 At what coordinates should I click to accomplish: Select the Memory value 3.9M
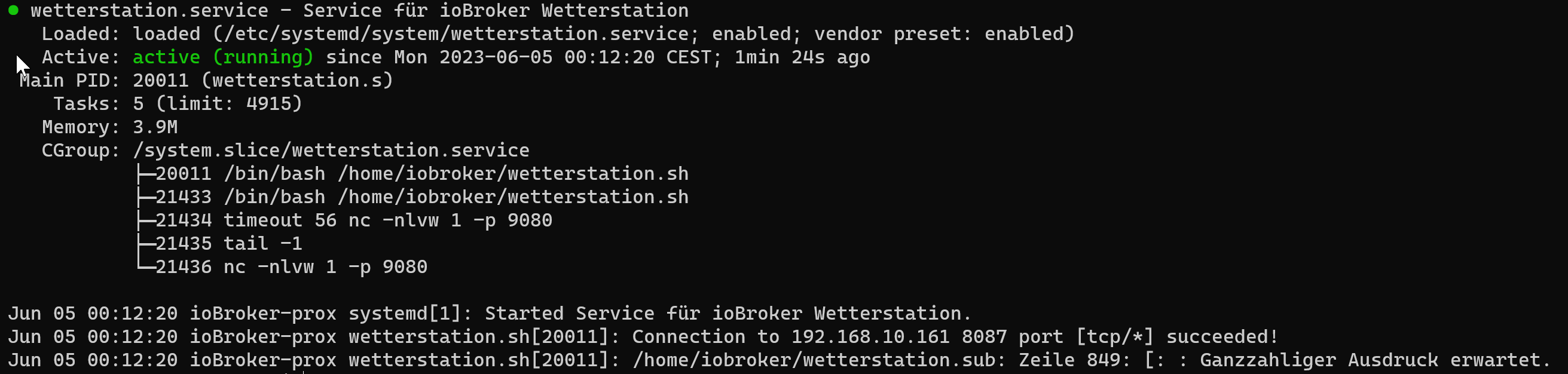coord(155,127)
